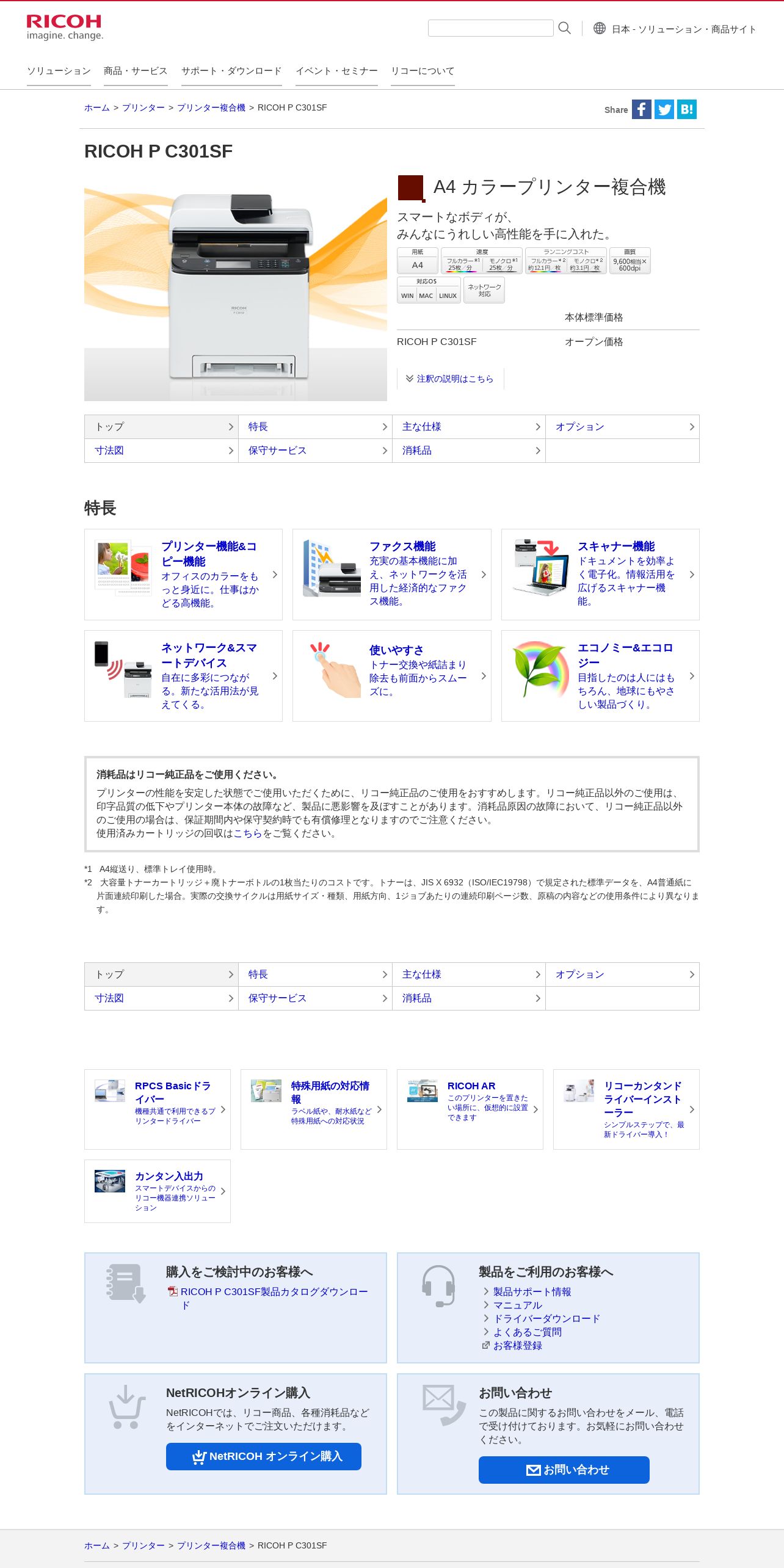Select lower 特長 tab
This screenshot has height=1568, width=784.
315,975
